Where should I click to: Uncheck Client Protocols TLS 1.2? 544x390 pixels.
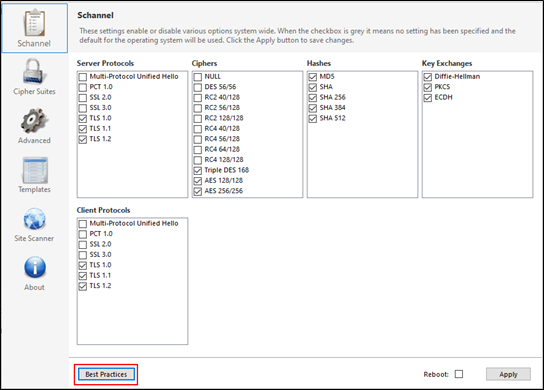coord(83,286)
